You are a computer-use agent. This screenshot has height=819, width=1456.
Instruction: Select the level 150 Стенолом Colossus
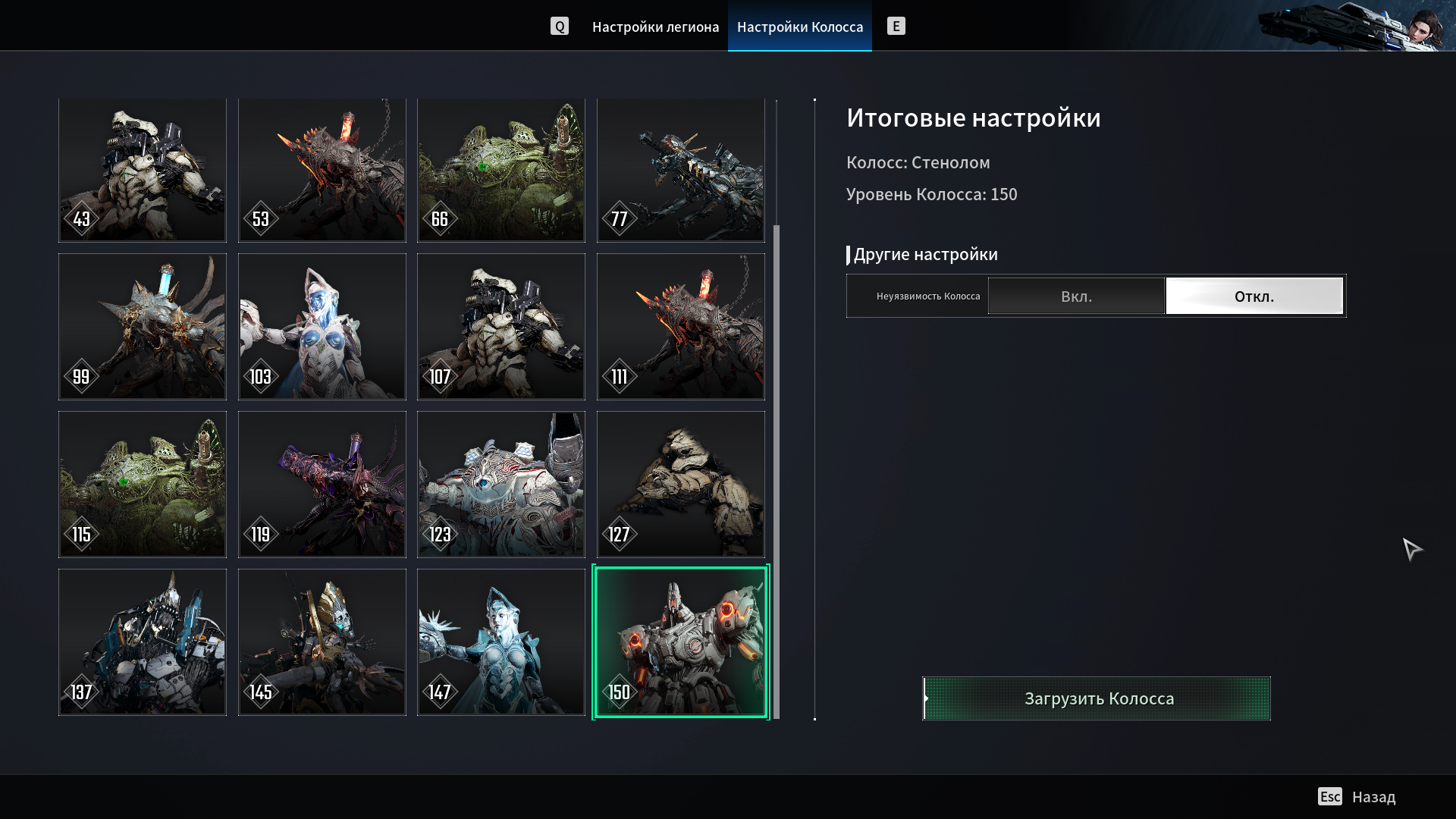pyautogui.click(x=681, y=642)
